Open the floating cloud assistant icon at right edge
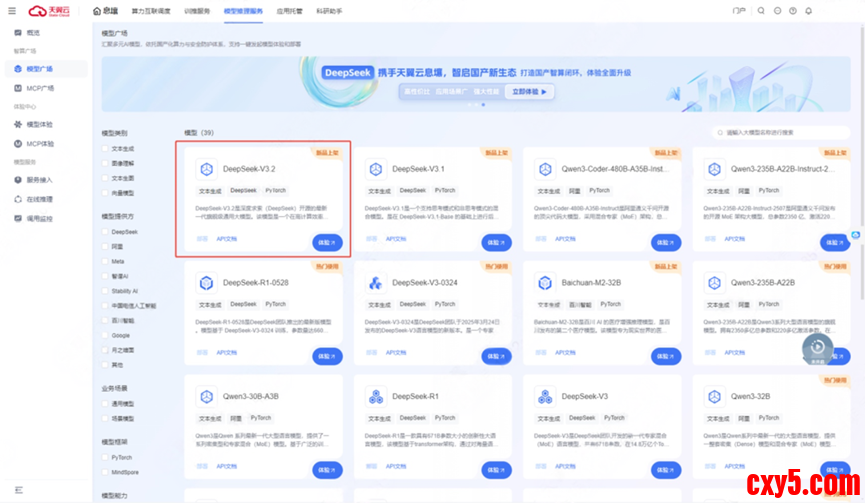865x503 pixels. [856, 235]
